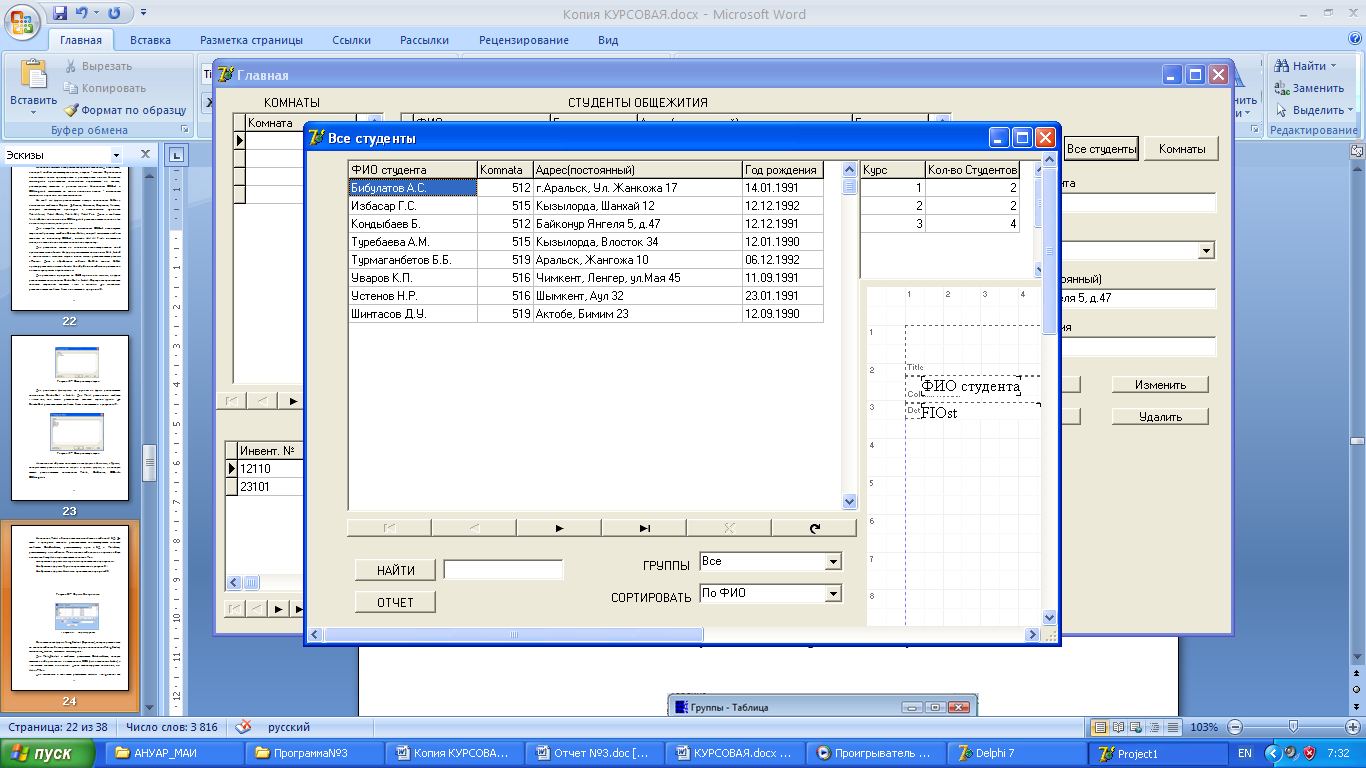Switch to the Вставка ribbon tab
1366x768 pixels.
coord(150,40)
